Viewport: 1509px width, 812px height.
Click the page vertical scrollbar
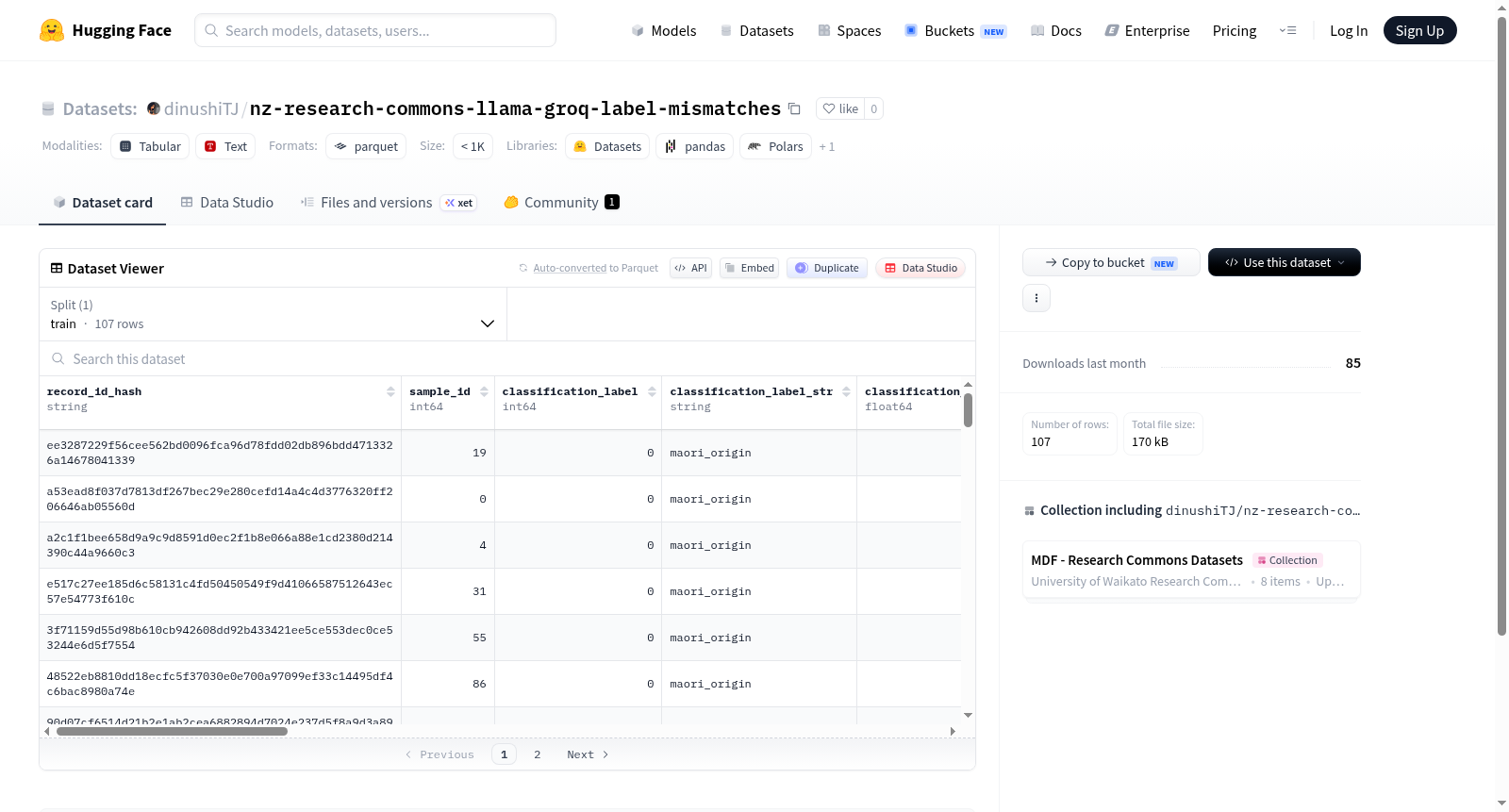[x=1501, y=325]
